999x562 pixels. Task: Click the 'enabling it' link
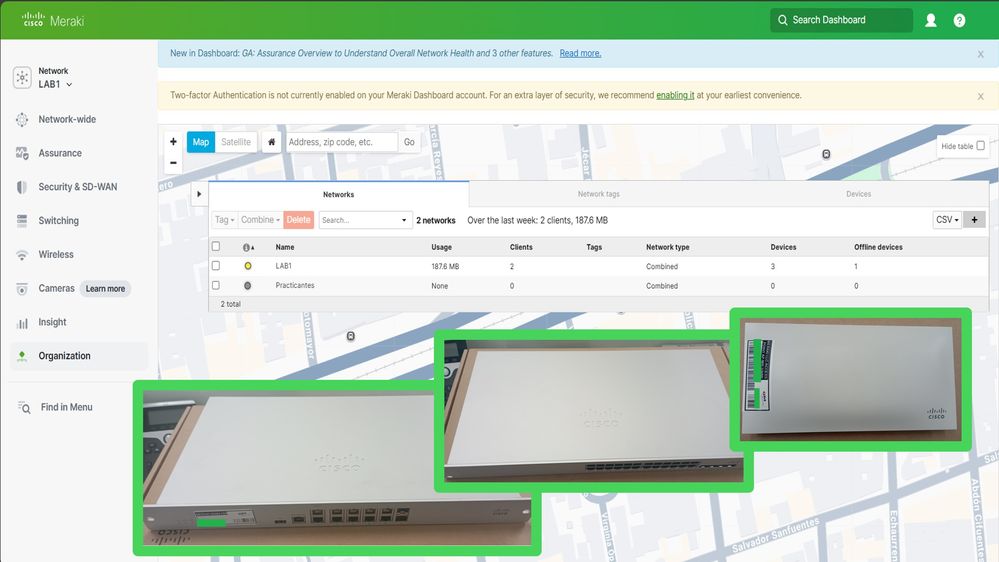(x=675, y=96)
